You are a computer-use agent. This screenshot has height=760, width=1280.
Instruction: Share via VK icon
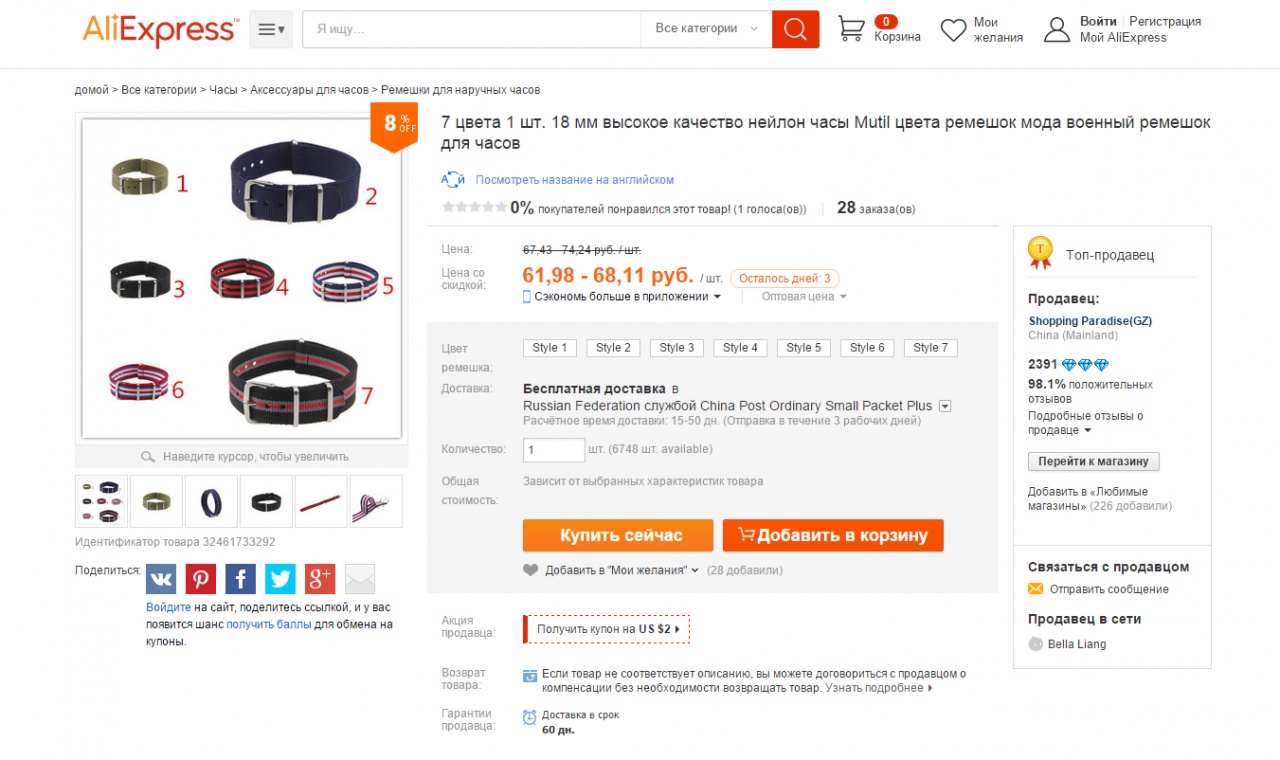161,579
